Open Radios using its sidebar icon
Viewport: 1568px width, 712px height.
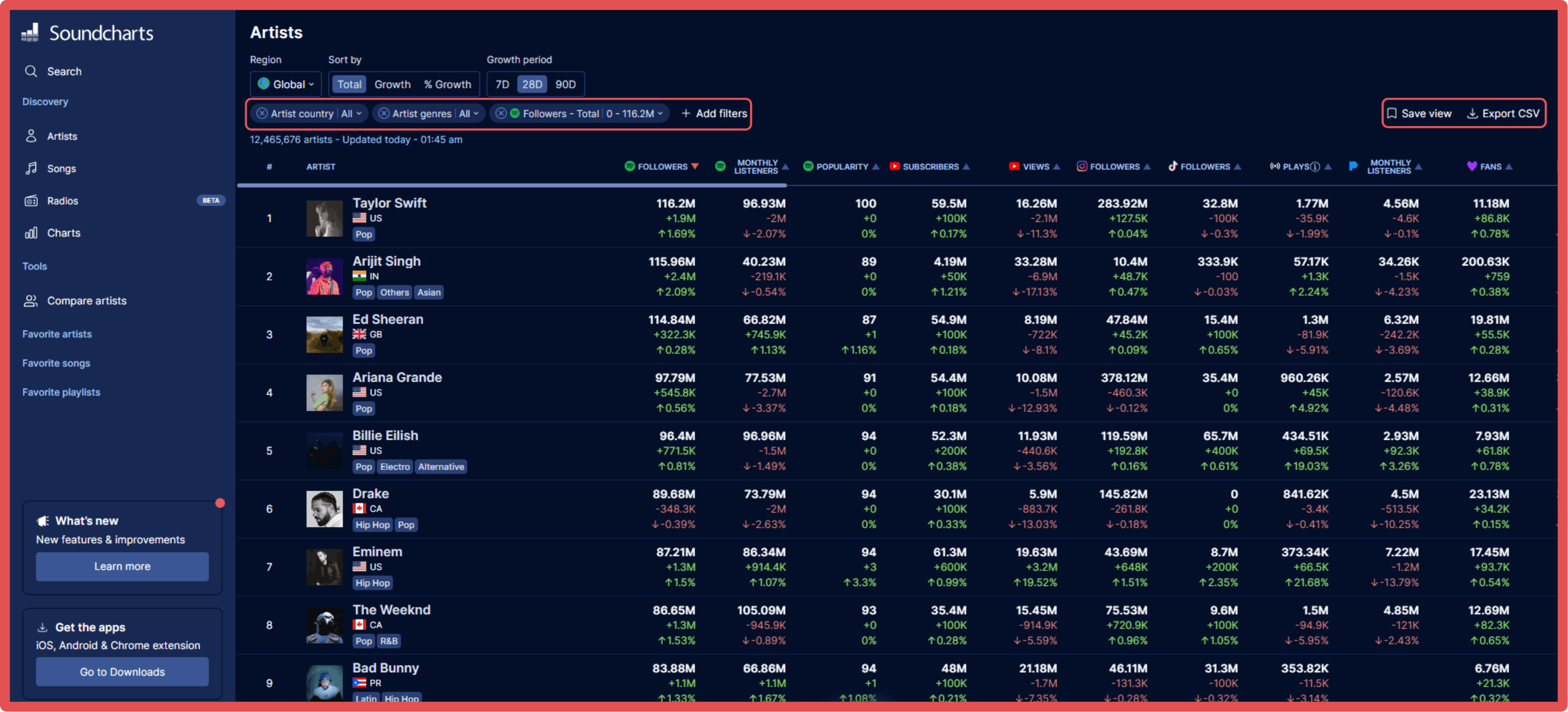click(x=31, y=200)
